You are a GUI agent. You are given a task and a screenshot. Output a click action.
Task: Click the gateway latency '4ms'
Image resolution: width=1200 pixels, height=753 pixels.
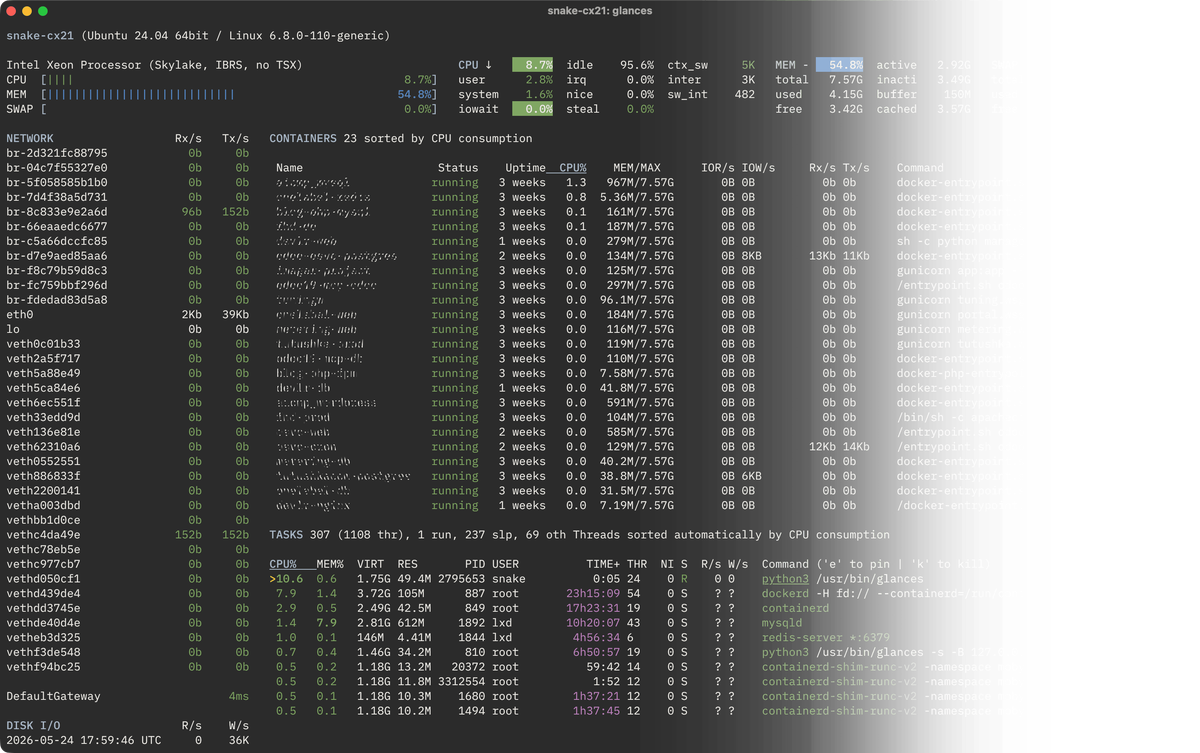(239, 696)
